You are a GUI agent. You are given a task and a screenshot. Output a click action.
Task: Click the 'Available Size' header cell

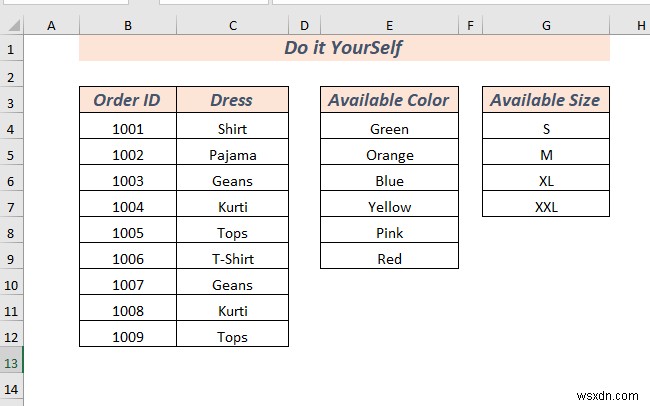pyautogui.click(x=546, y=100)
